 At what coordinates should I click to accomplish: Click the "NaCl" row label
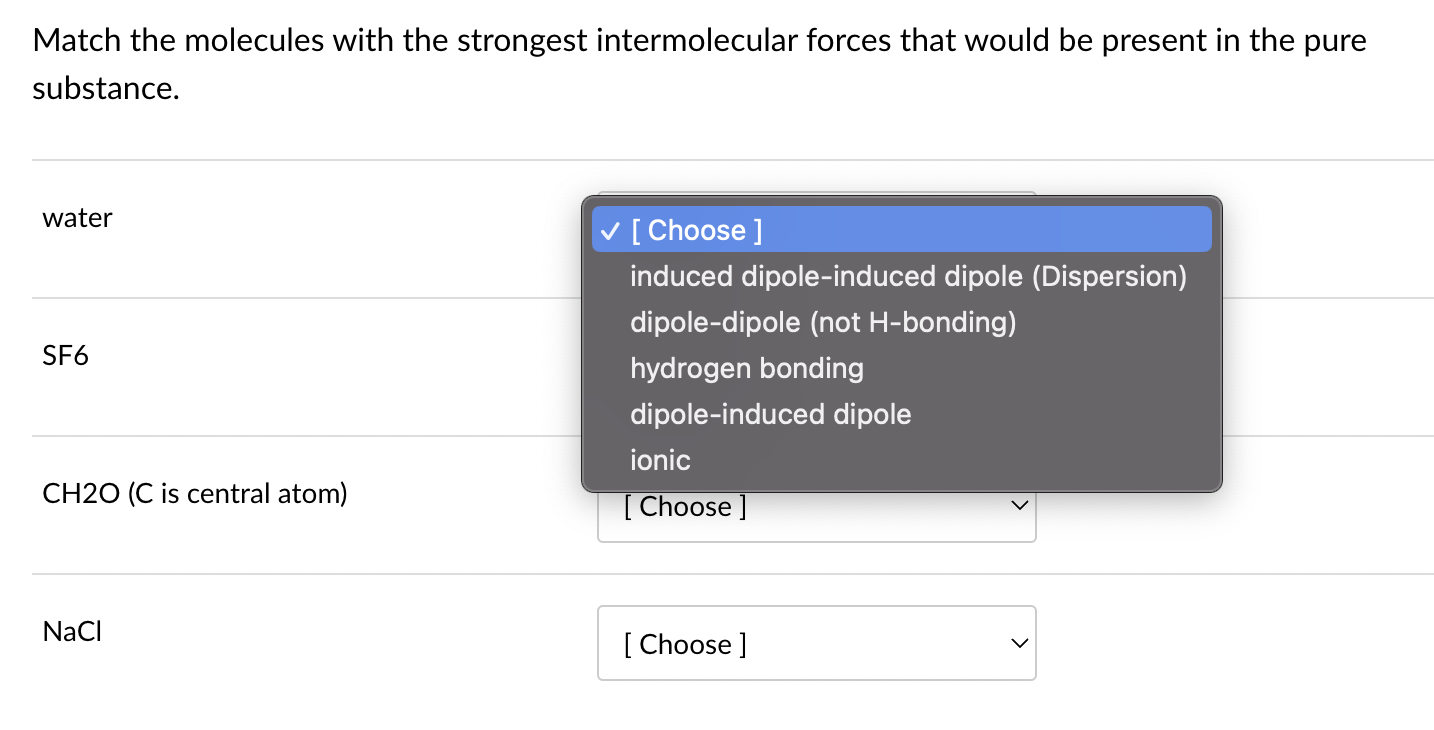71,631
